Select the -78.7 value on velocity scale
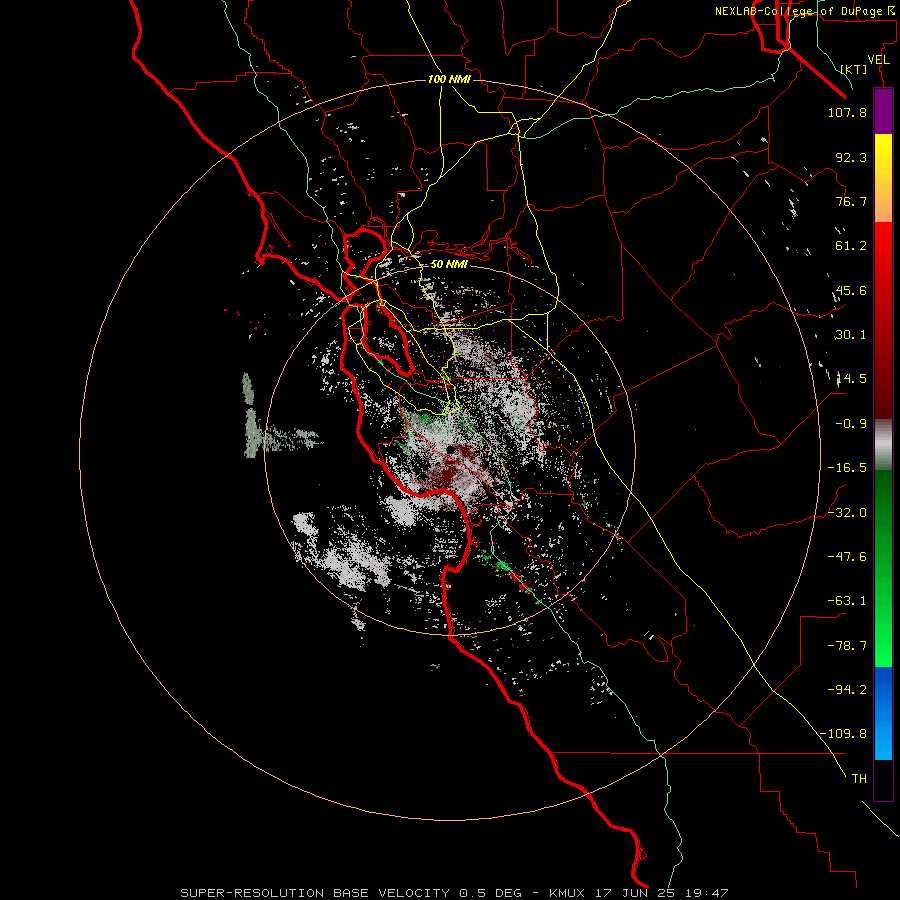 [x=847, y=646]
